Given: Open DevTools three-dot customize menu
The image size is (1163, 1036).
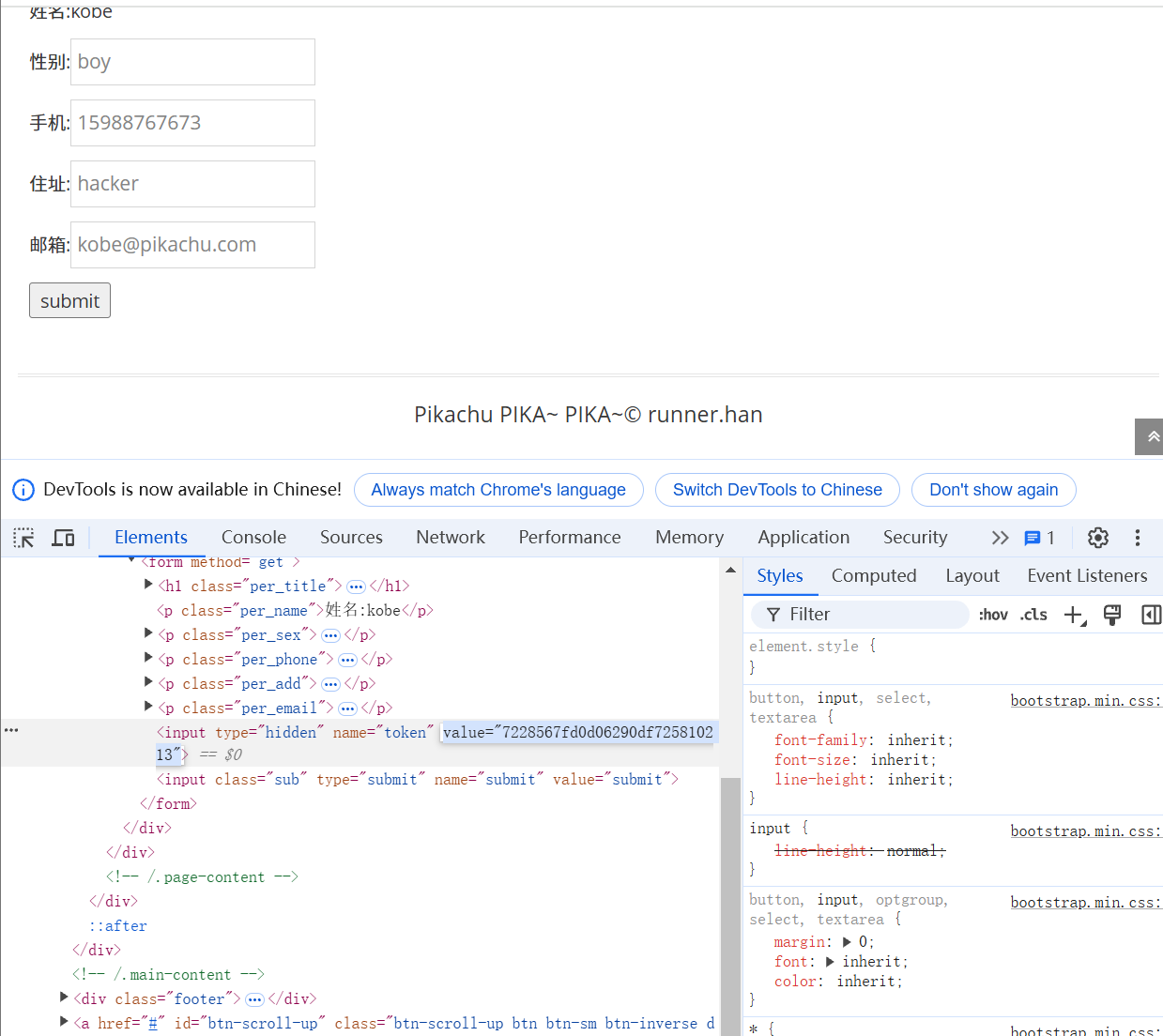Looking at the screenshot, I should [1138, 538].
